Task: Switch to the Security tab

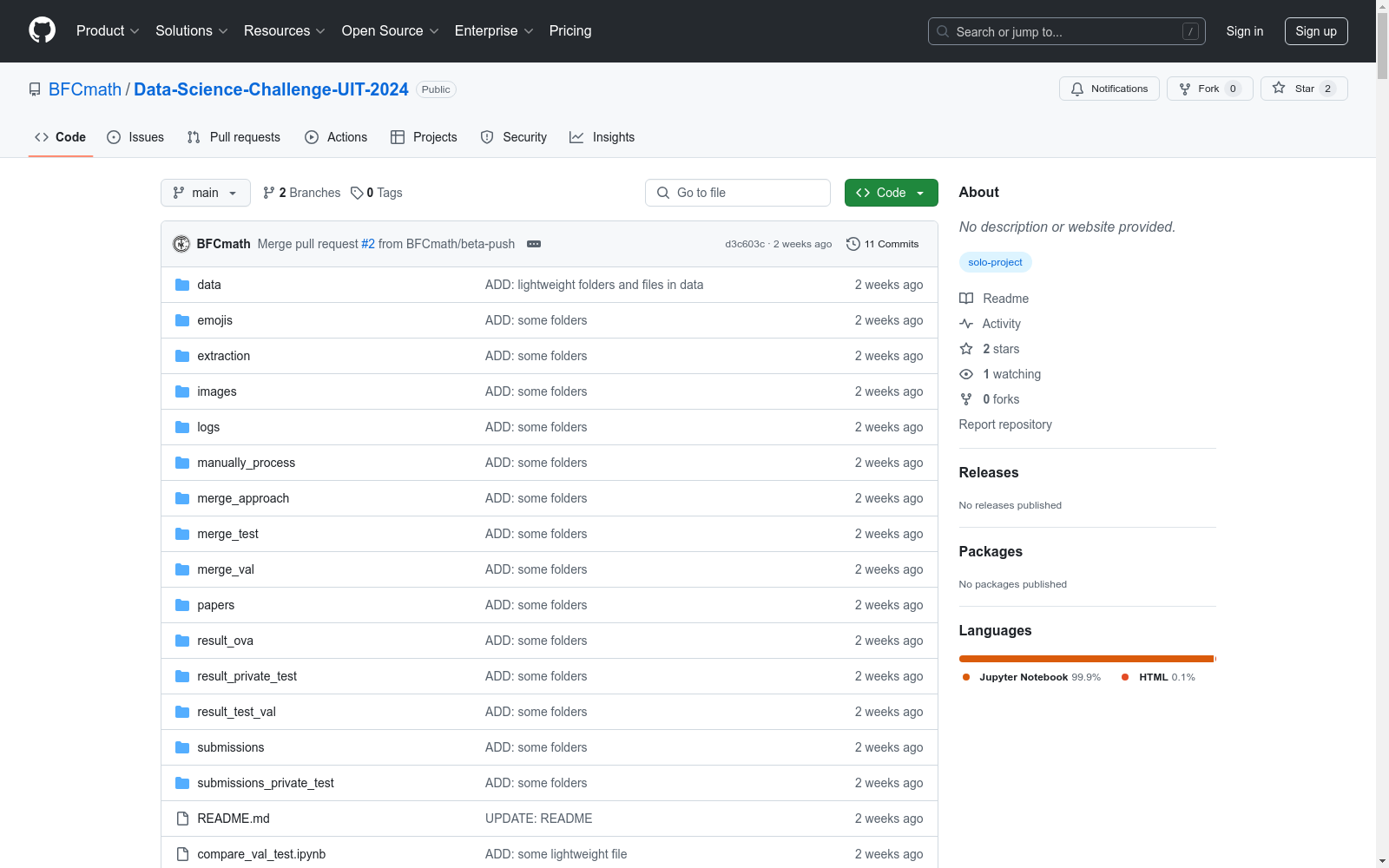Action: [x=514, y=137]
